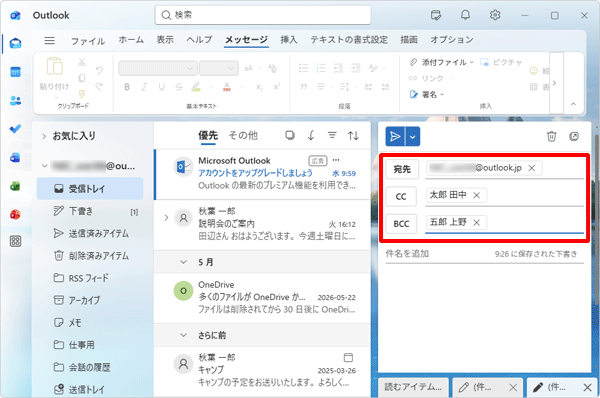Open the More apps grid icon
Screen dimensions: 600x398
tap(15, 241)
